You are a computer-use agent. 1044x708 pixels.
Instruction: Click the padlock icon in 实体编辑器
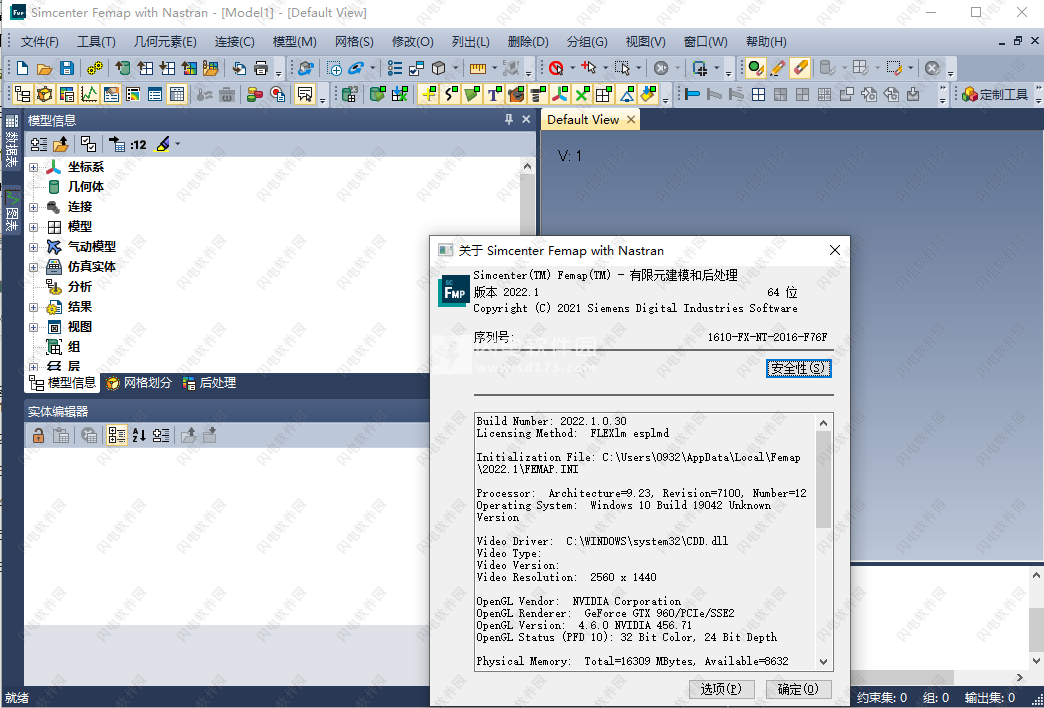pos(39,436)
